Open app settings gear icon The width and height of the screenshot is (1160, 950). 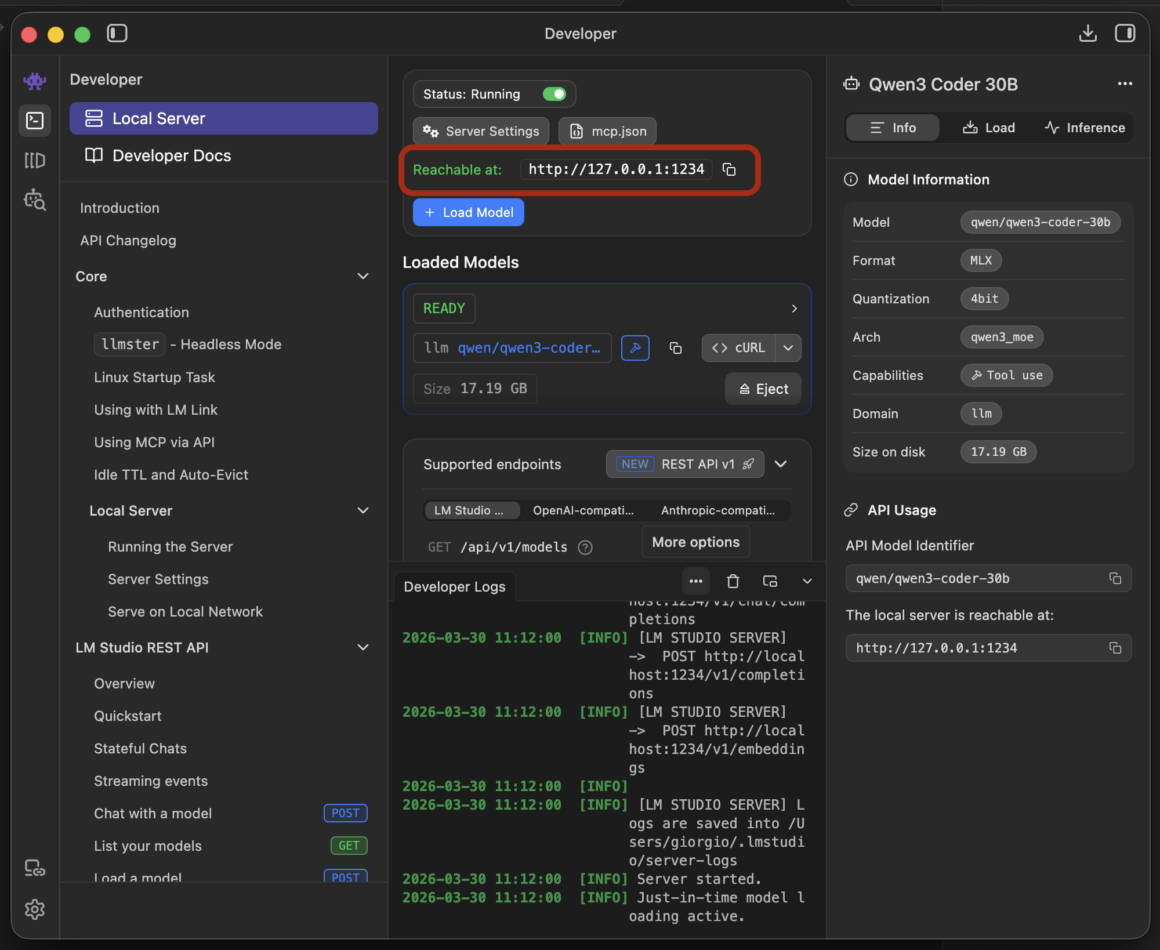35,909
